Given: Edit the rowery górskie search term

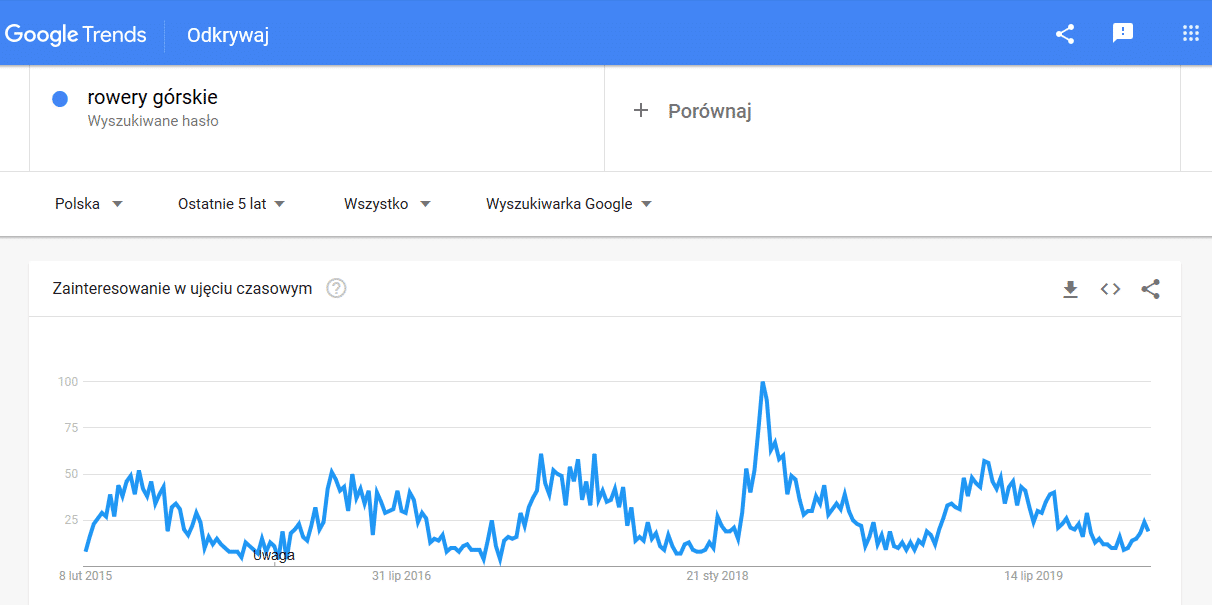Looking at the screenshot, I should click(x=152, y=98).
